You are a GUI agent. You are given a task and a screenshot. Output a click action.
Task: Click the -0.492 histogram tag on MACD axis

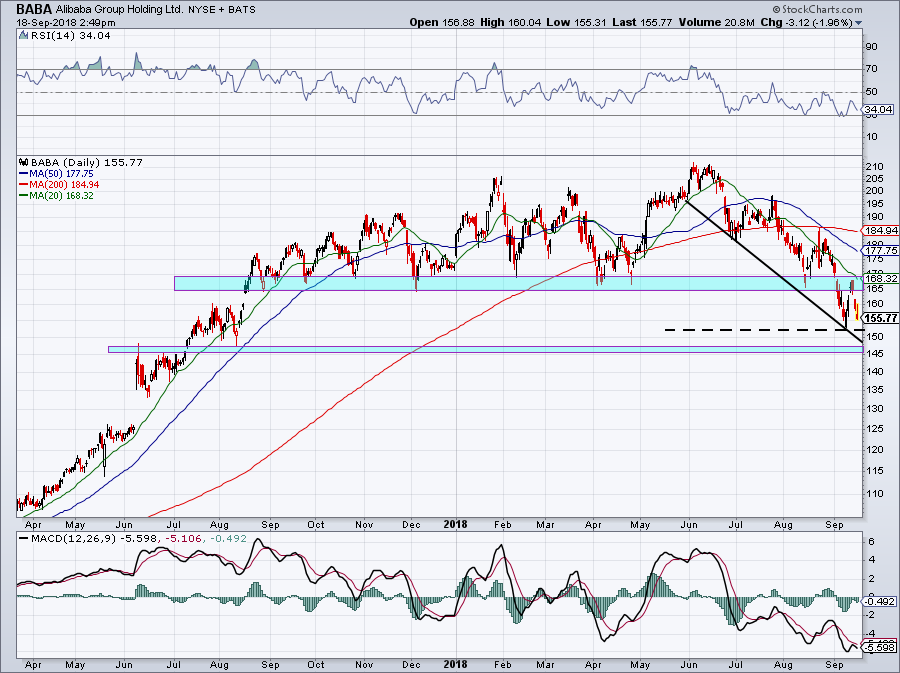click(x=879, y=601)
